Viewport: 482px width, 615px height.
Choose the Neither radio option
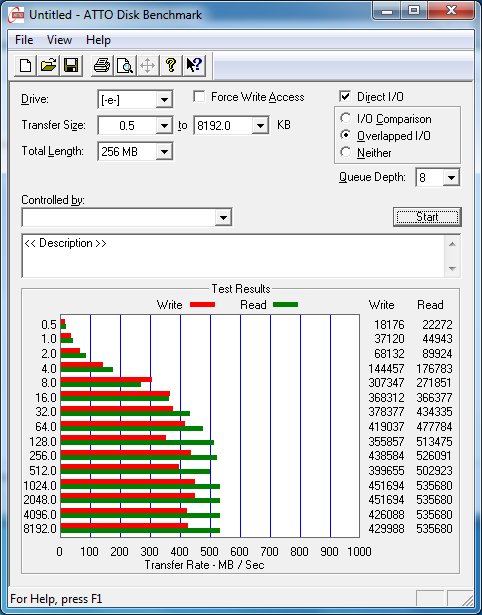coord(346,152)
